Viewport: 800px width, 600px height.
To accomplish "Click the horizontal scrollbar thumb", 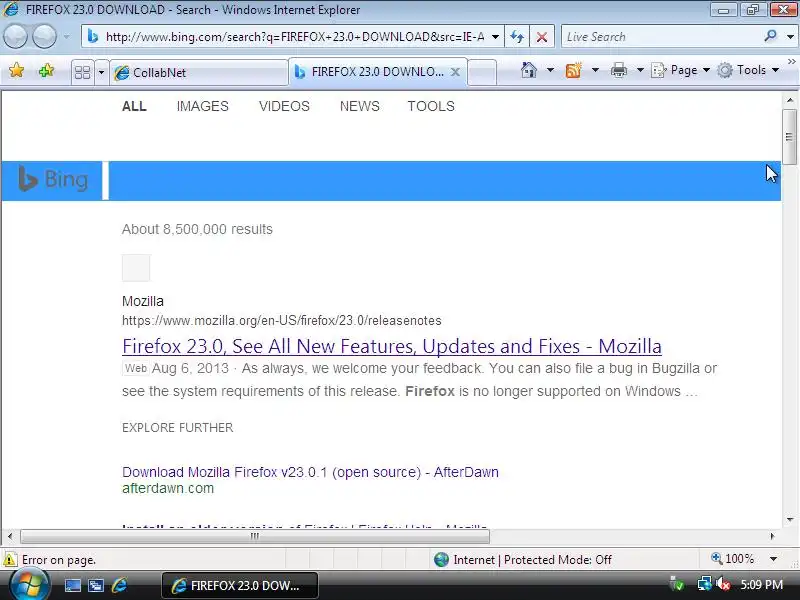I will coord(255,536).
